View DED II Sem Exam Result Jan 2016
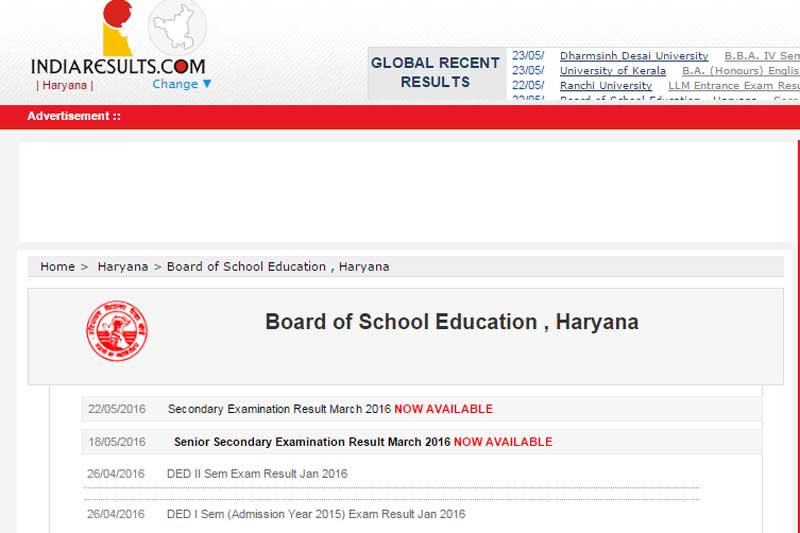This screenshot has width=800, height=533. [257, 474]
